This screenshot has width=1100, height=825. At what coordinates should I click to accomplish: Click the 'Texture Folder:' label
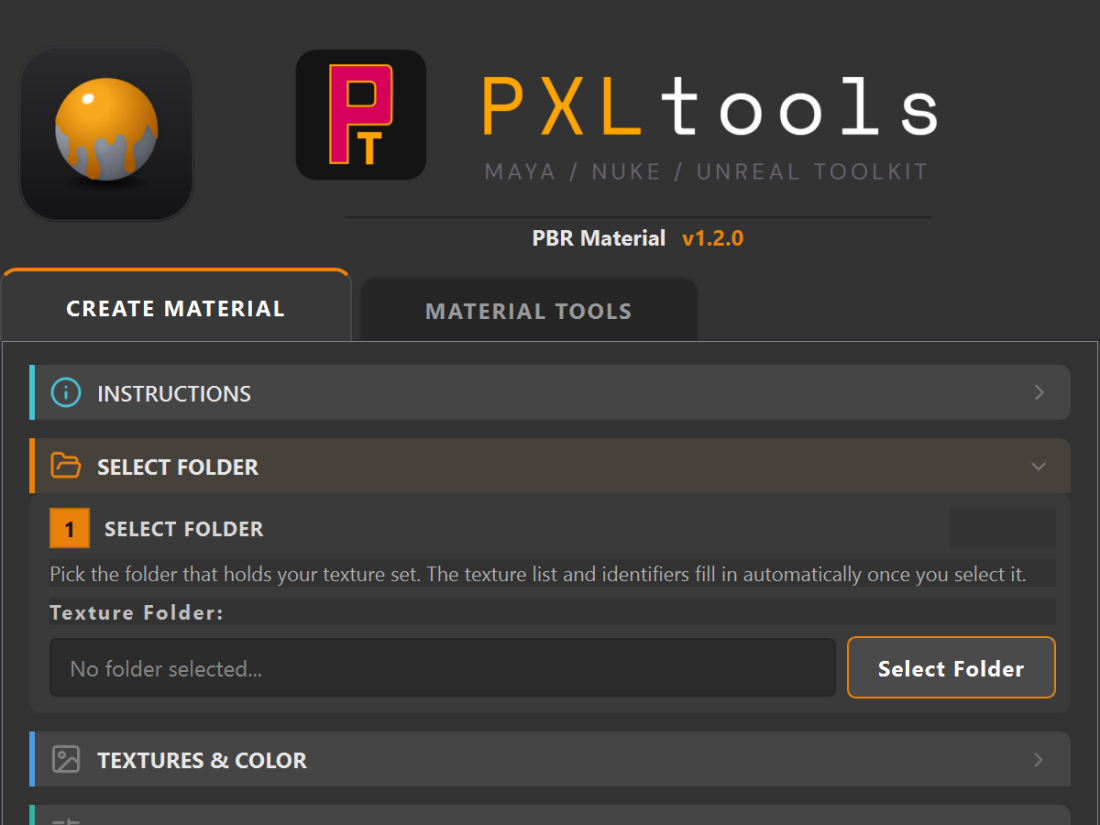(137, 612)
